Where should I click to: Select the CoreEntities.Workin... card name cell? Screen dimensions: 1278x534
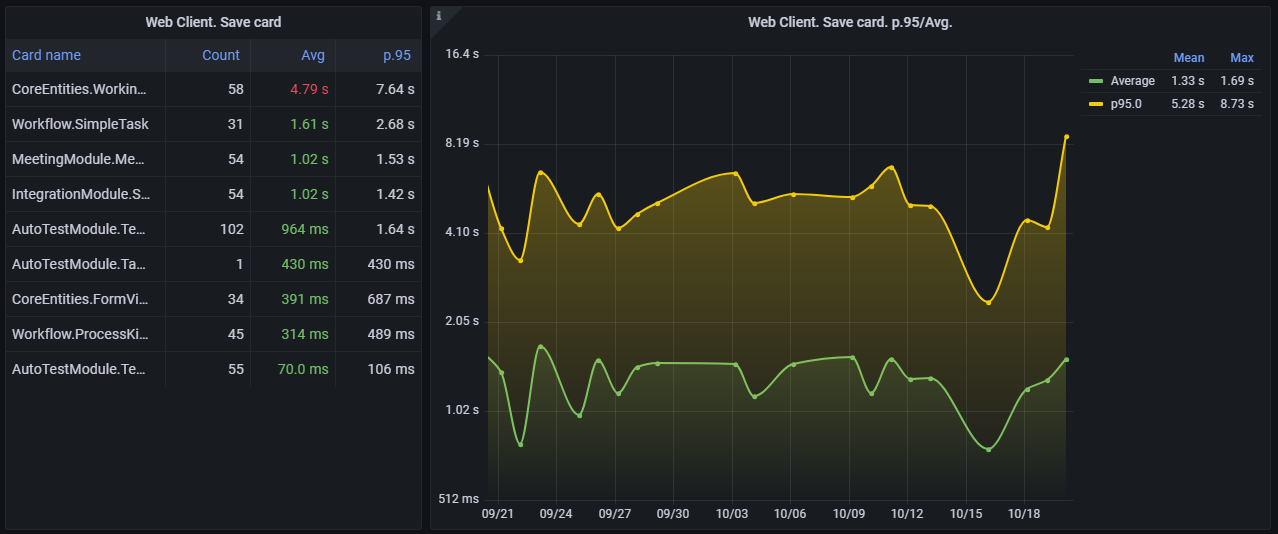coord(79,89)
